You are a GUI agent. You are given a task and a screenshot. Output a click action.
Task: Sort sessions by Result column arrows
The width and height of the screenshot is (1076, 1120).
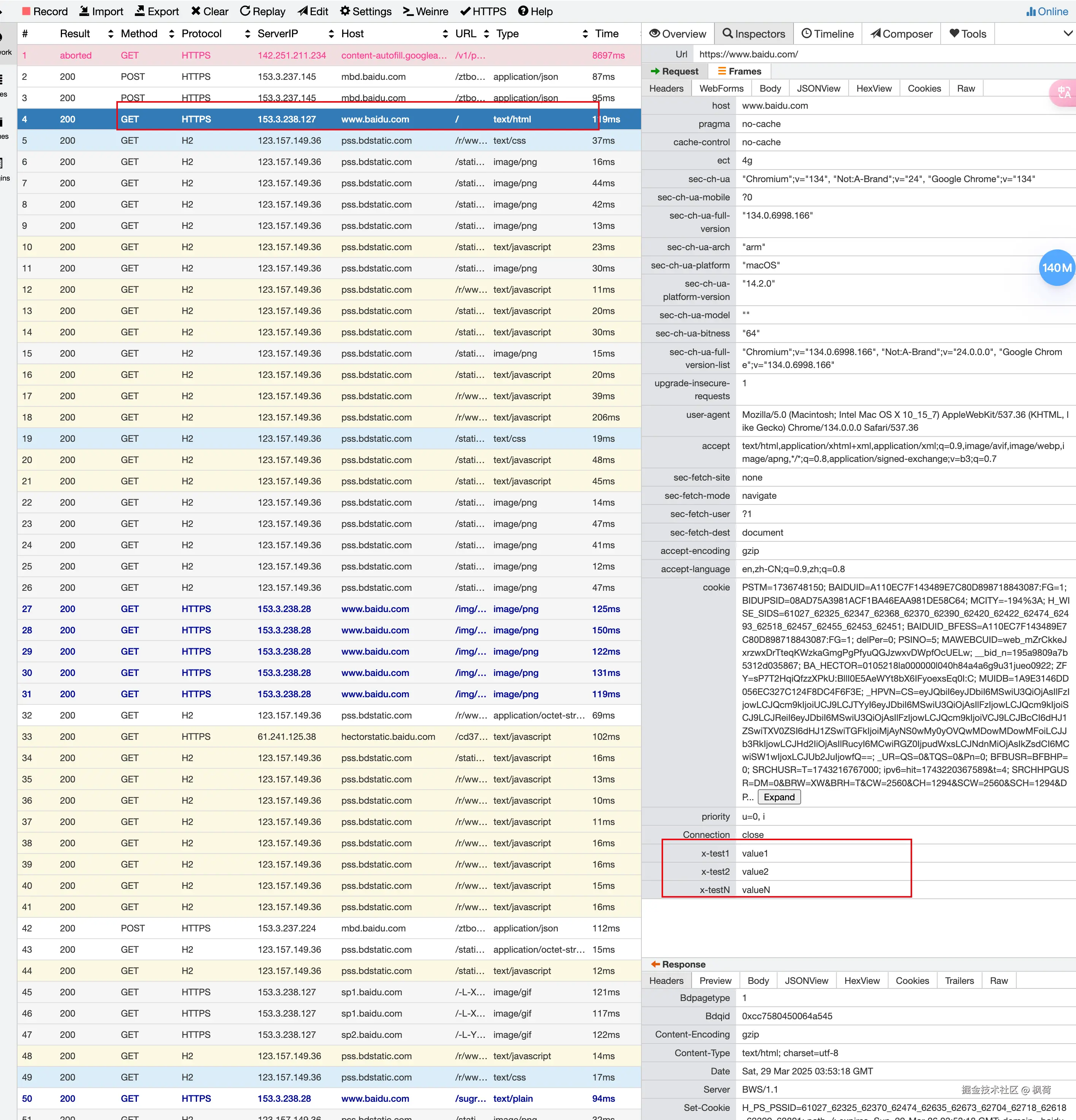point(111,34)
